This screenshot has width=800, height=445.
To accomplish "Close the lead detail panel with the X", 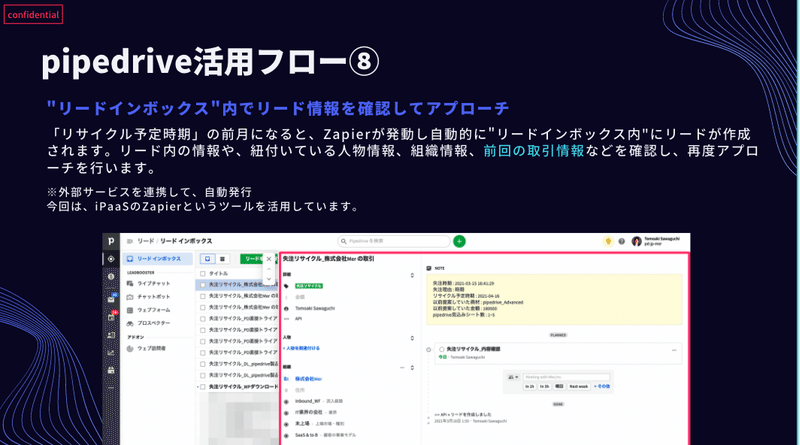I will [x=269, y=259].
